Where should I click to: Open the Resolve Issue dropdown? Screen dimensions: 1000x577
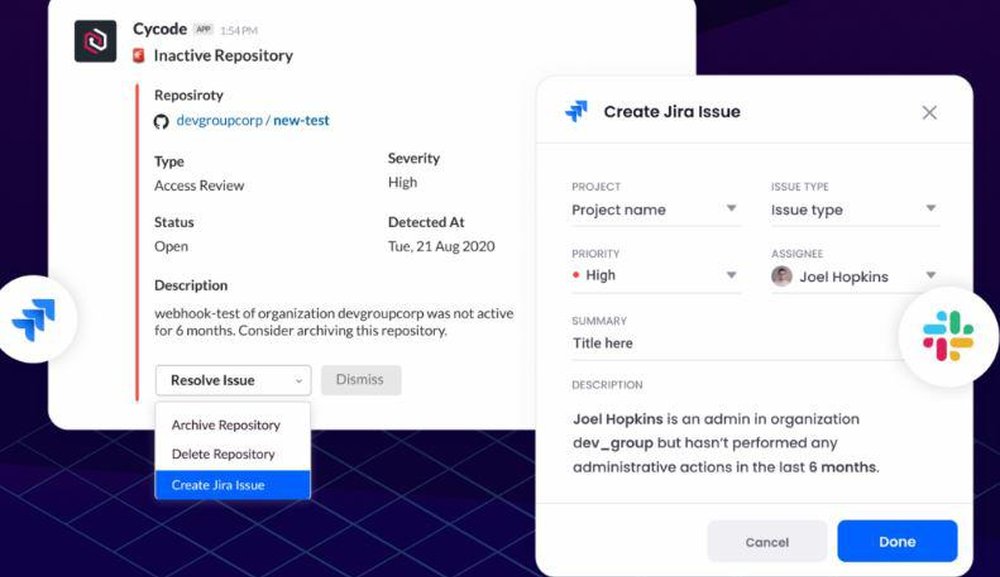coord(233,381)
